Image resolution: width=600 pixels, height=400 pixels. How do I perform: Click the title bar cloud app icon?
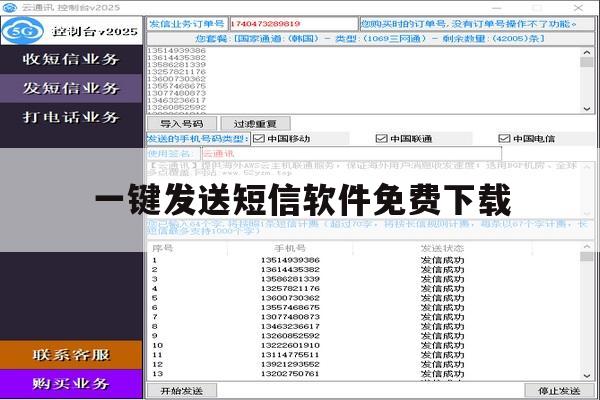coord(10,7)
